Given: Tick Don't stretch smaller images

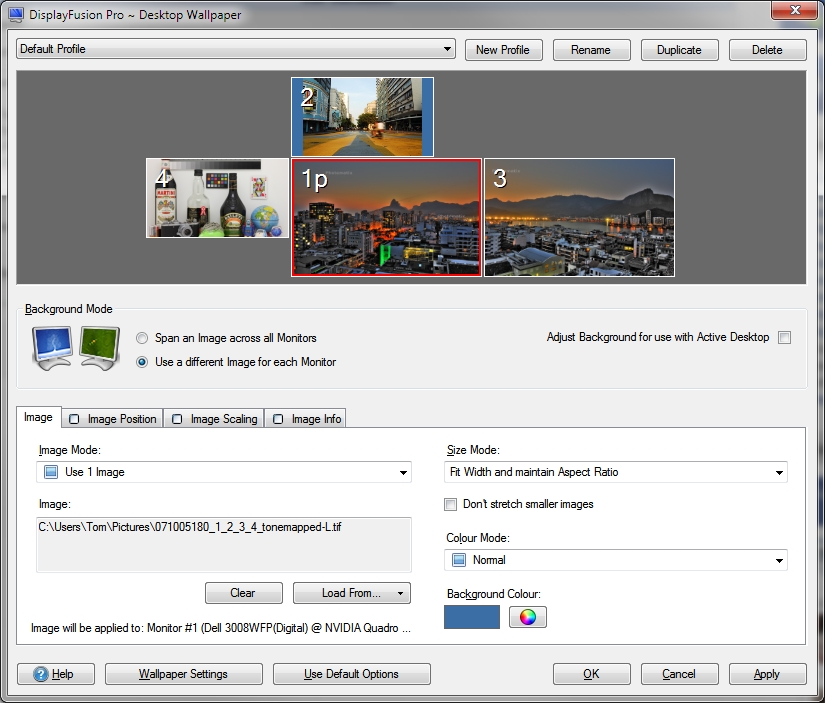Looking at the screenshot, I should coord(451,504).
